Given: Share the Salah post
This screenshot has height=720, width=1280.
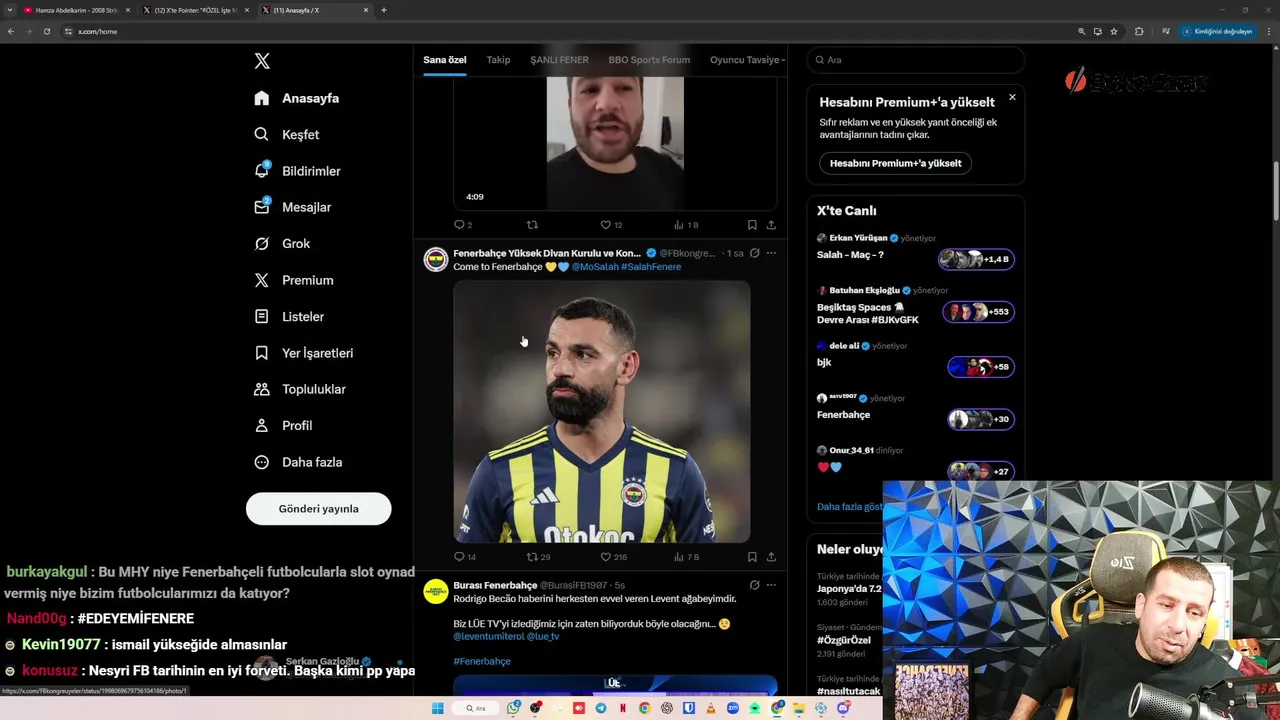Looking at the screenshot, I should tap(771, 557).
